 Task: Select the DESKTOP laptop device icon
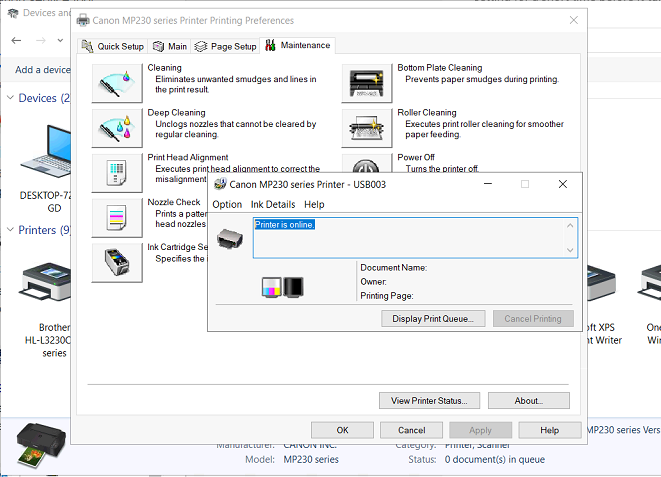coord(46,152)
